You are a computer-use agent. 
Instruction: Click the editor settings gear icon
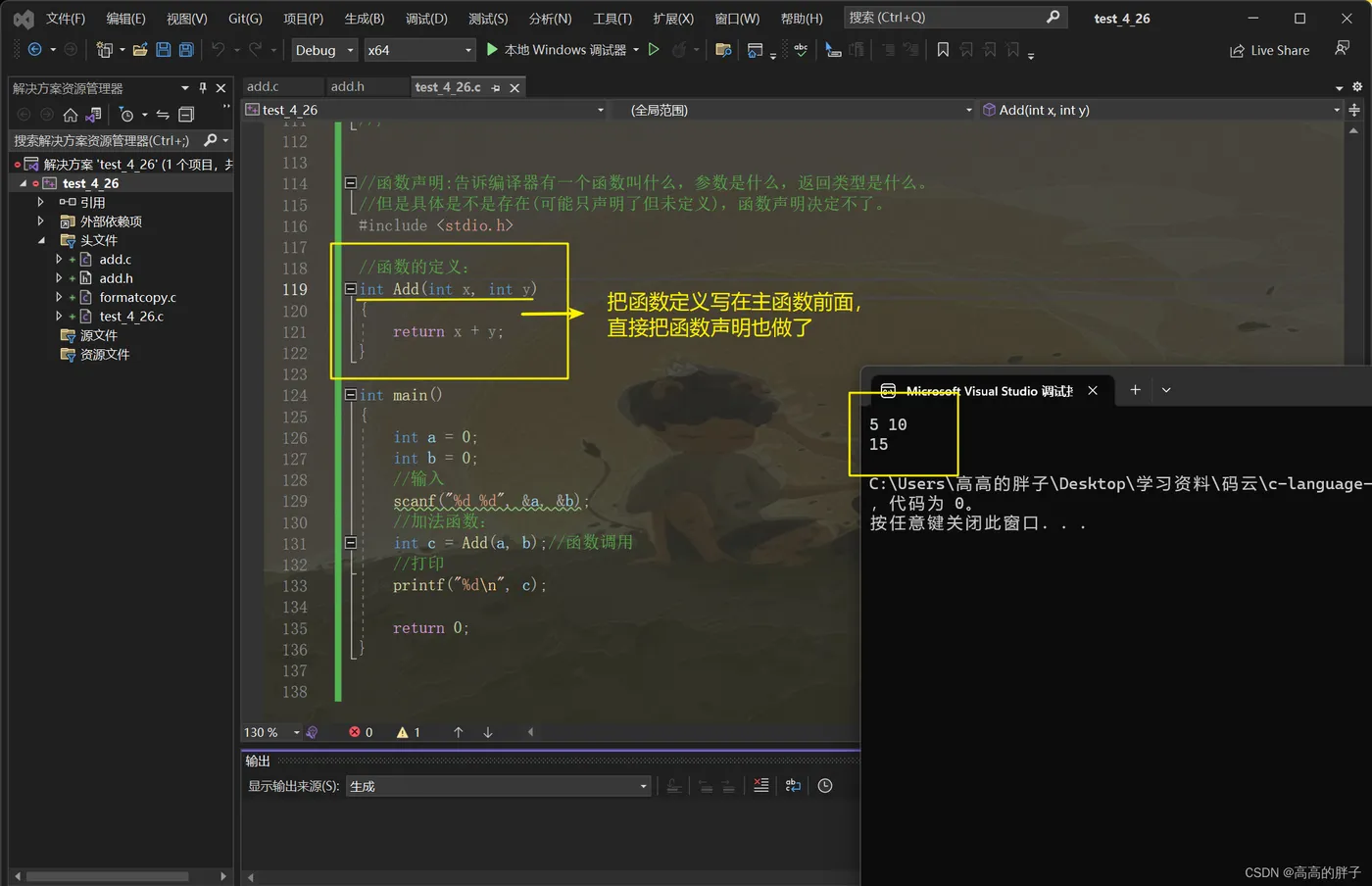coord(1357,86)
